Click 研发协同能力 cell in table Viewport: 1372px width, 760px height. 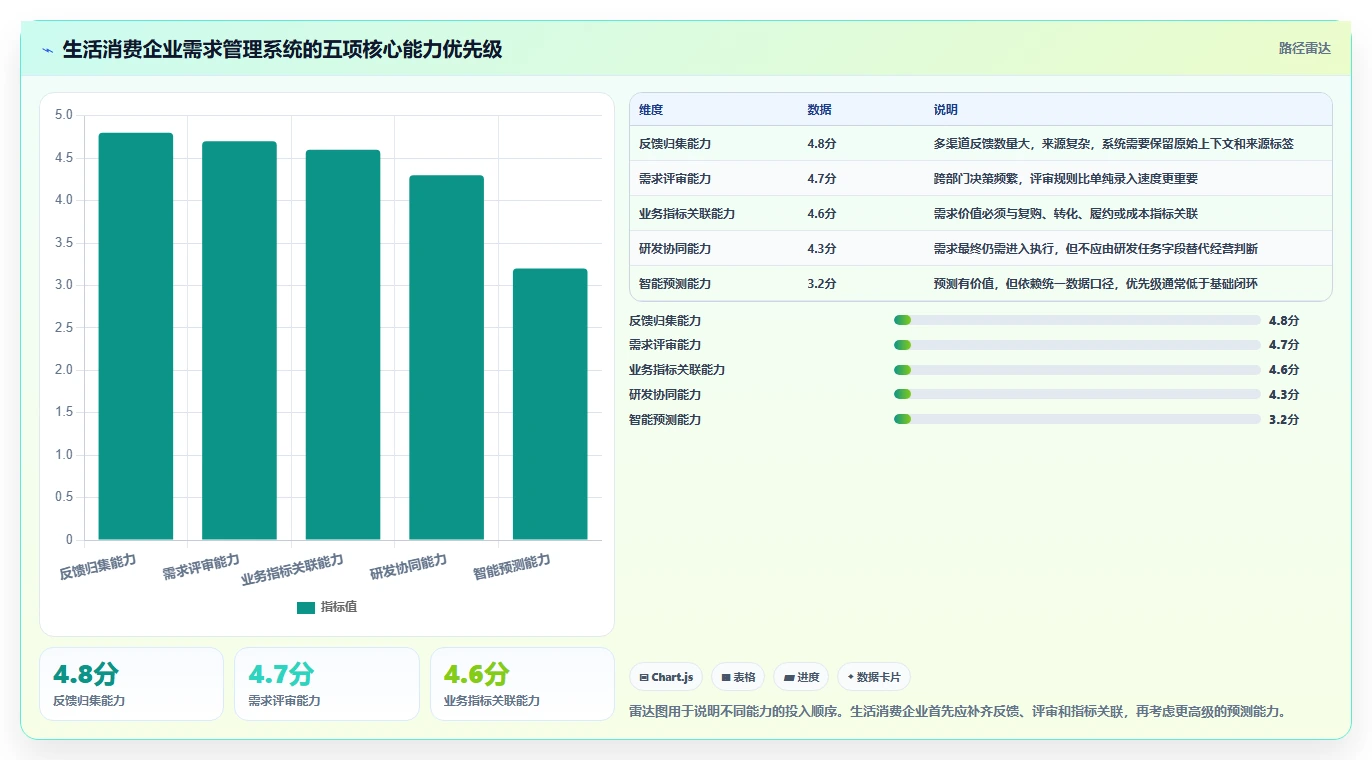pos(675,249)
